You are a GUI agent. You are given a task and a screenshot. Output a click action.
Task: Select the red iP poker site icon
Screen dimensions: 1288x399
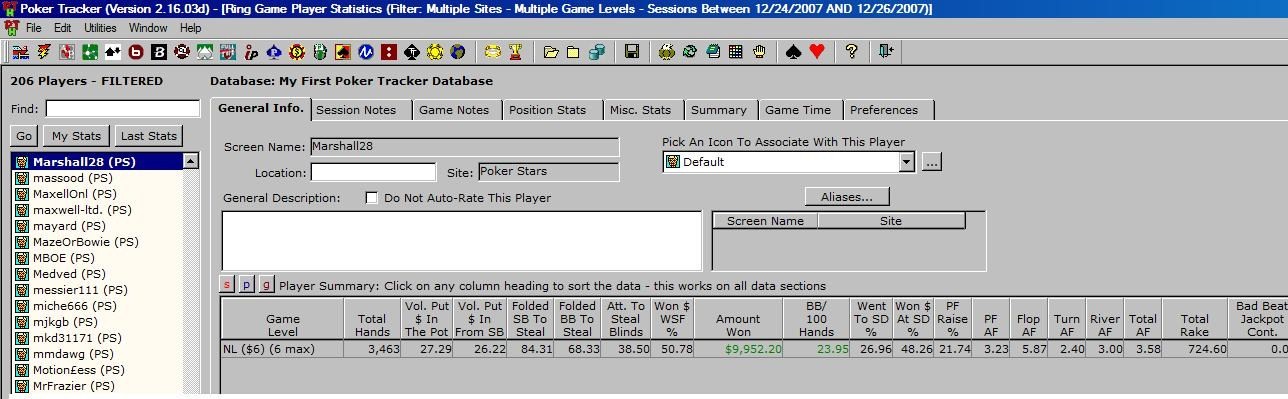(x=251, y=52)
